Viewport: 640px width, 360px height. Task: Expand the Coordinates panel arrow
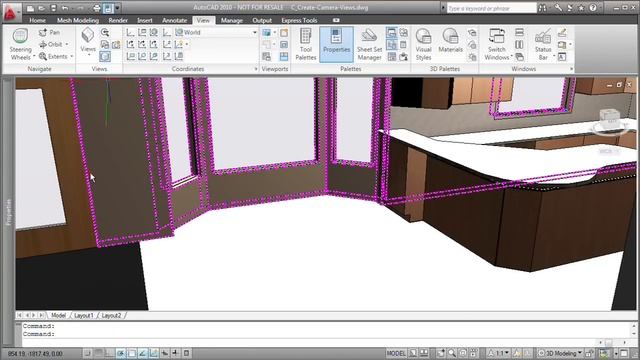[256, 69]
